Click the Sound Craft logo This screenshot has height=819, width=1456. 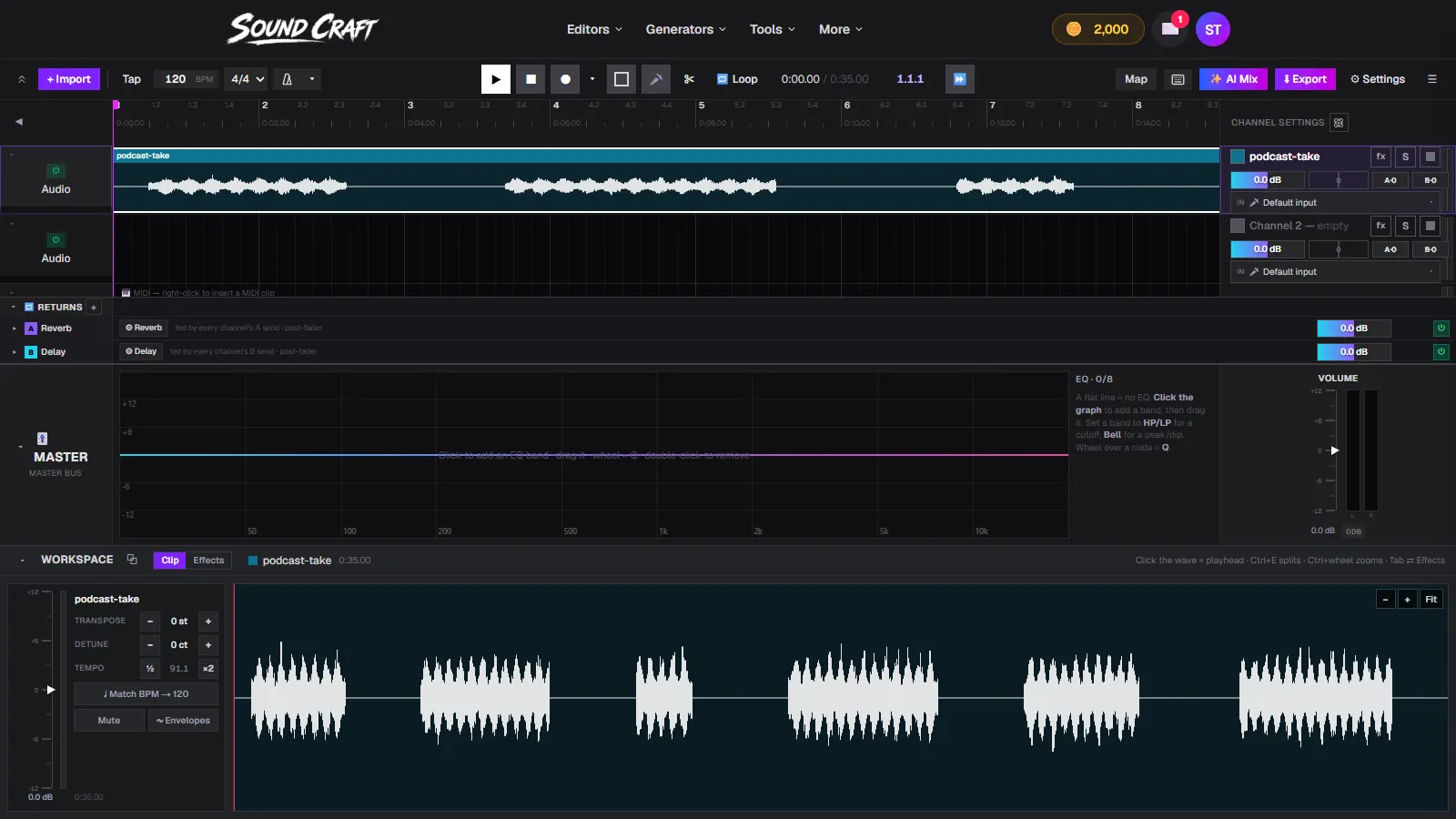coord(302,28)
